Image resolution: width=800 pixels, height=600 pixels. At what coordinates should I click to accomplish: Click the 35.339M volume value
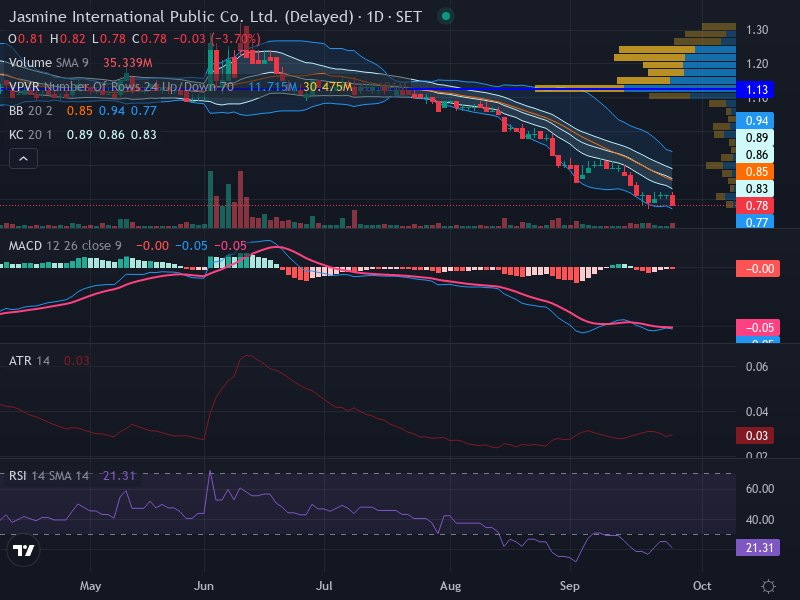[128, 63]
